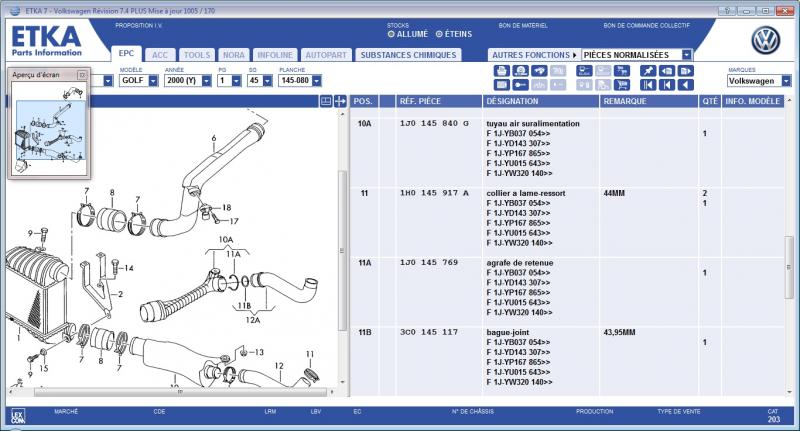Open dropdown partly hidden behind preview panel
800x431 pixels.
pos(108,81)
